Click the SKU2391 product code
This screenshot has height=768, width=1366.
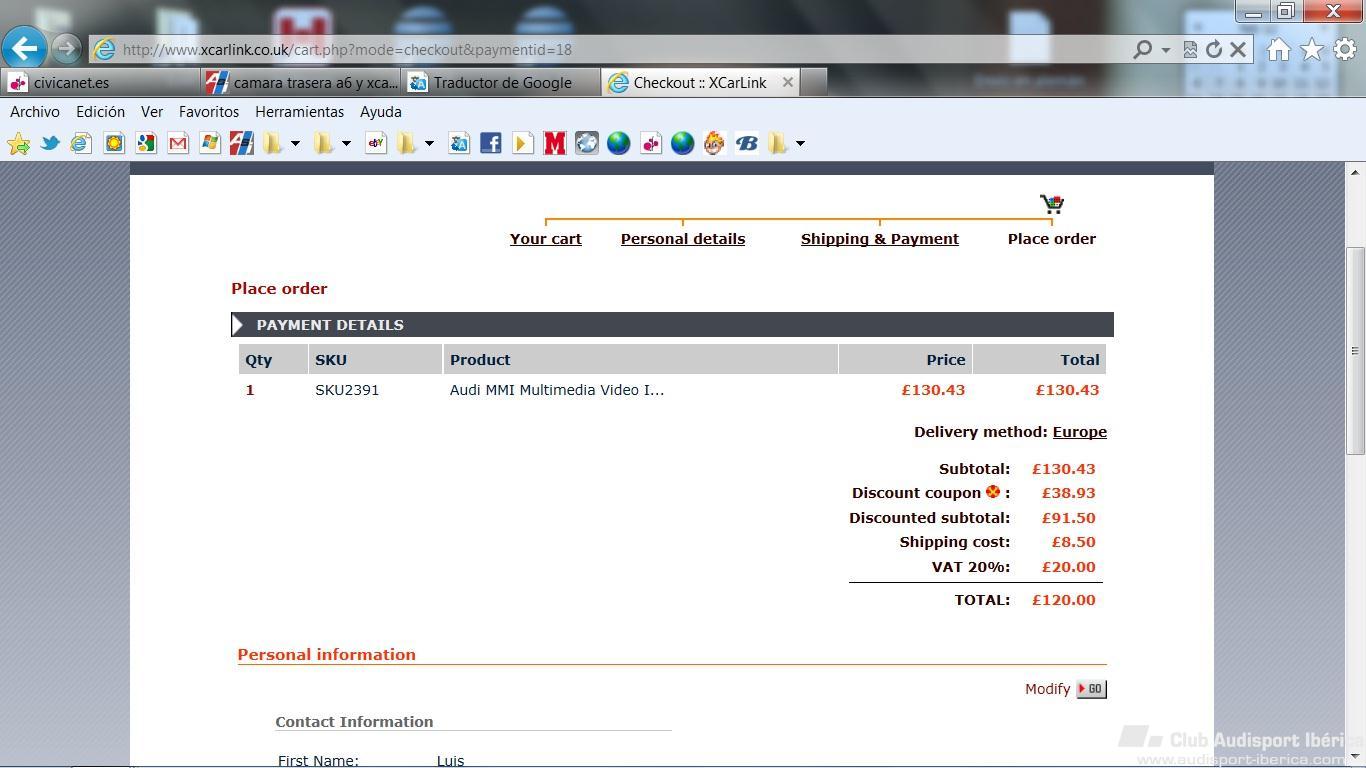[x=347, y=390]
